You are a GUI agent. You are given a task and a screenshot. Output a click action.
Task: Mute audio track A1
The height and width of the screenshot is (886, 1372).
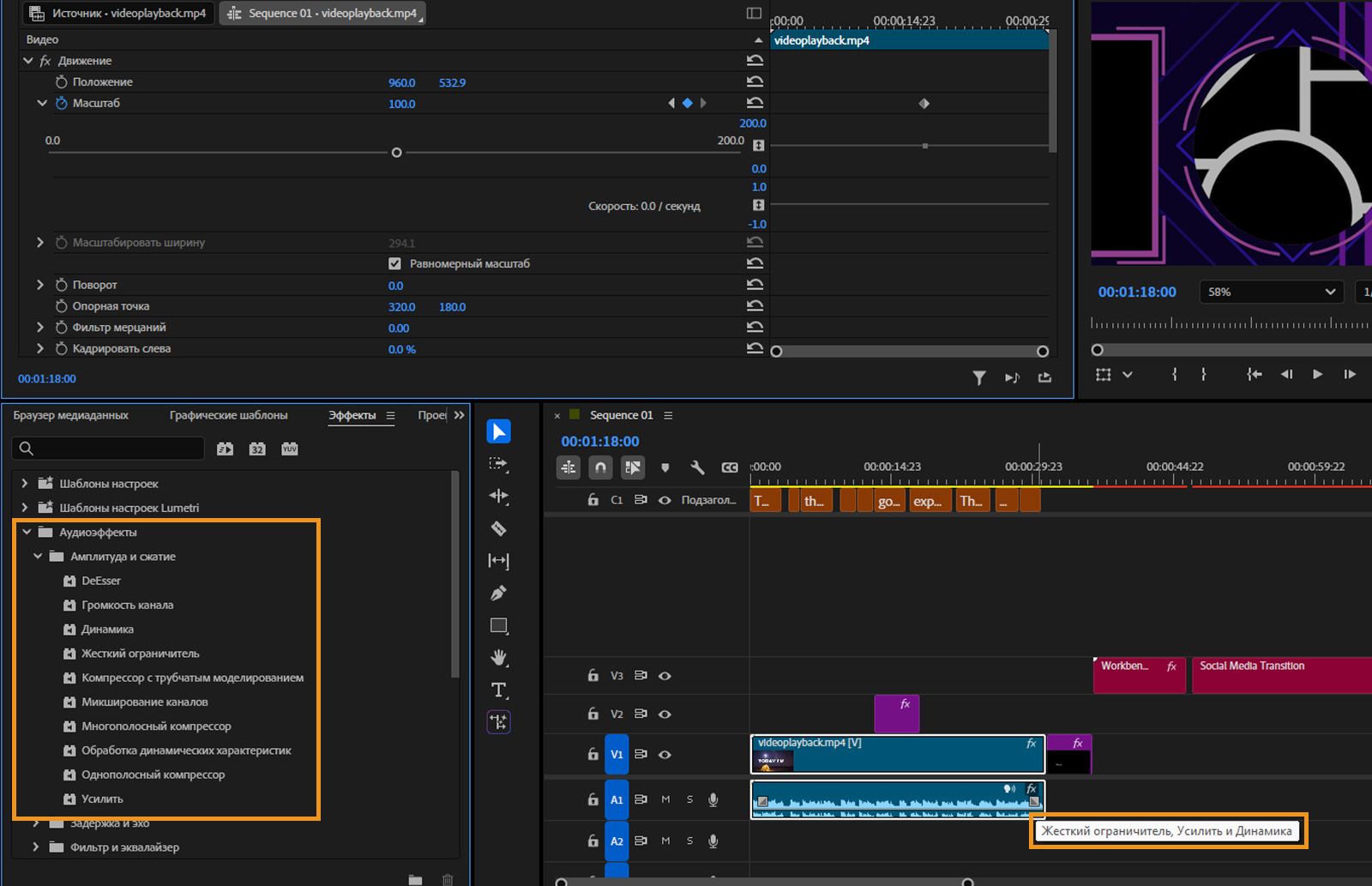coord(665,799)
